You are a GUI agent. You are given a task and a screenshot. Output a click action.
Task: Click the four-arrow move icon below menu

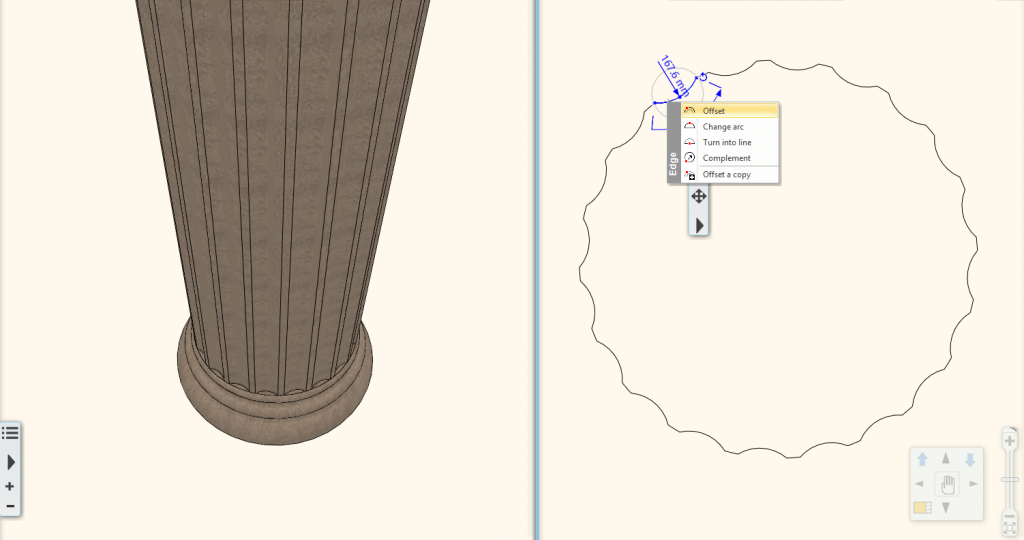[699, 196]
